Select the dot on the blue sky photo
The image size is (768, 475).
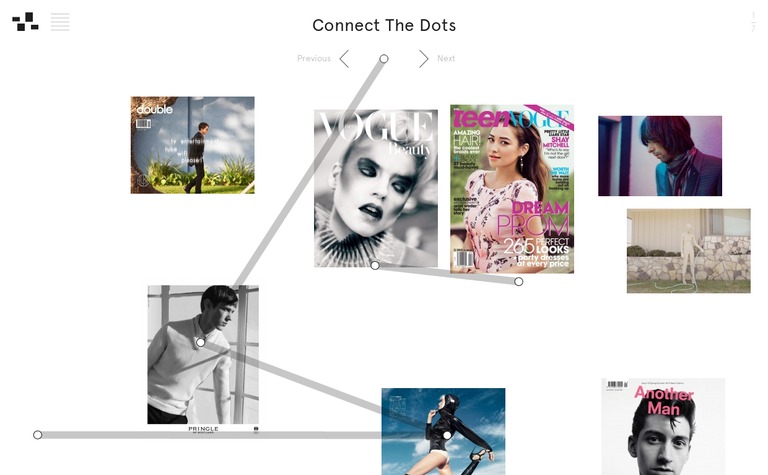[x=447, y=435]
